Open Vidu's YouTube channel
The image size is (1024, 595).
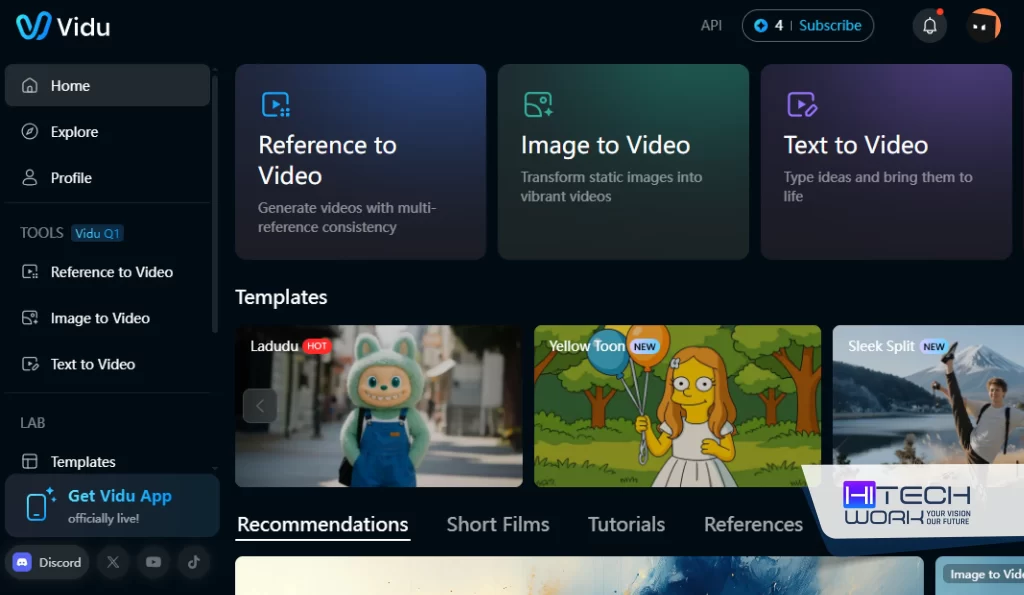153,562
